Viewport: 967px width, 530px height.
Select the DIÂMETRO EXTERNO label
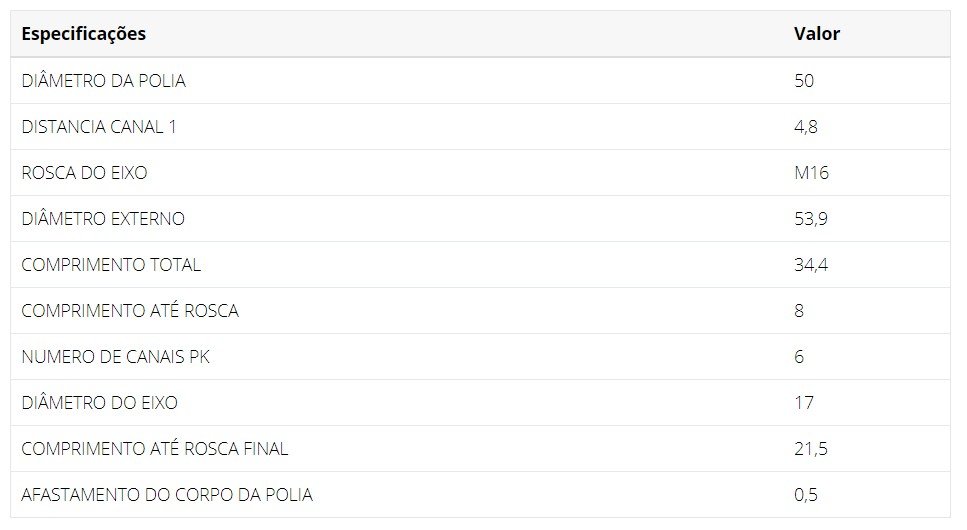pyautogui.click(x=103, y=219)
